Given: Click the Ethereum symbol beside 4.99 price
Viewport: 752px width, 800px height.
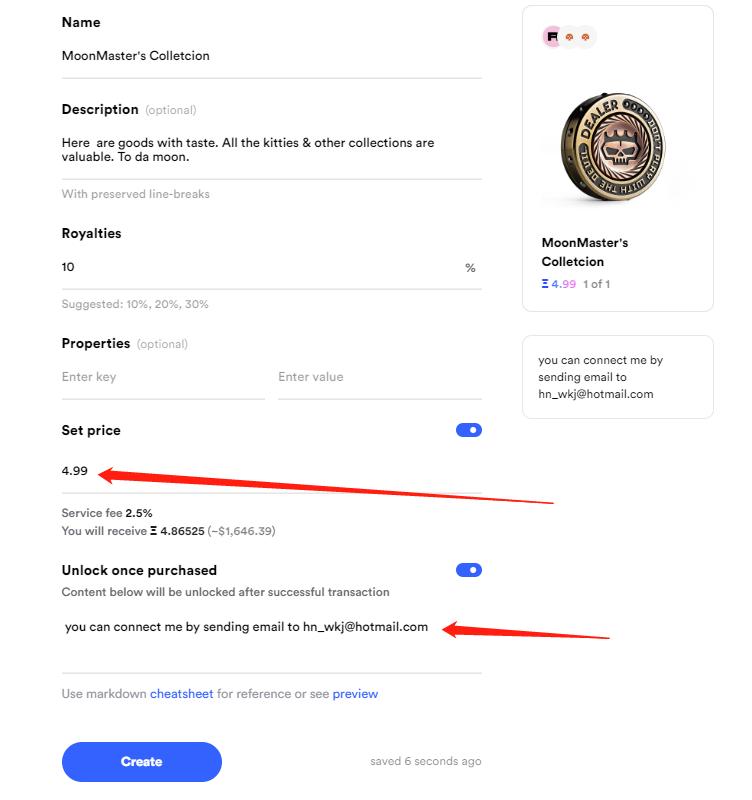Looking at the screenshot, I should pyautogui.click(x=545, y=284).
